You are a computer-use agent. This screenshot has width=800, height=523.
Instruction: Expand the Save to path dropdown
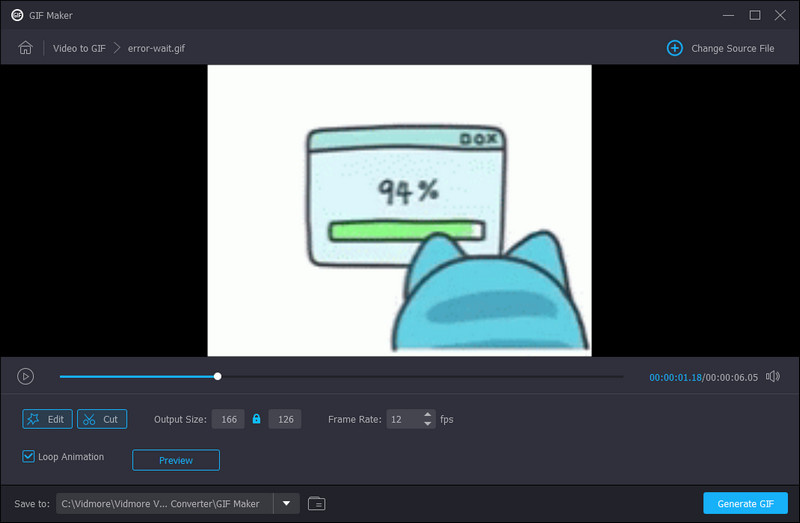pyautogui.click(x=286, y=504)
